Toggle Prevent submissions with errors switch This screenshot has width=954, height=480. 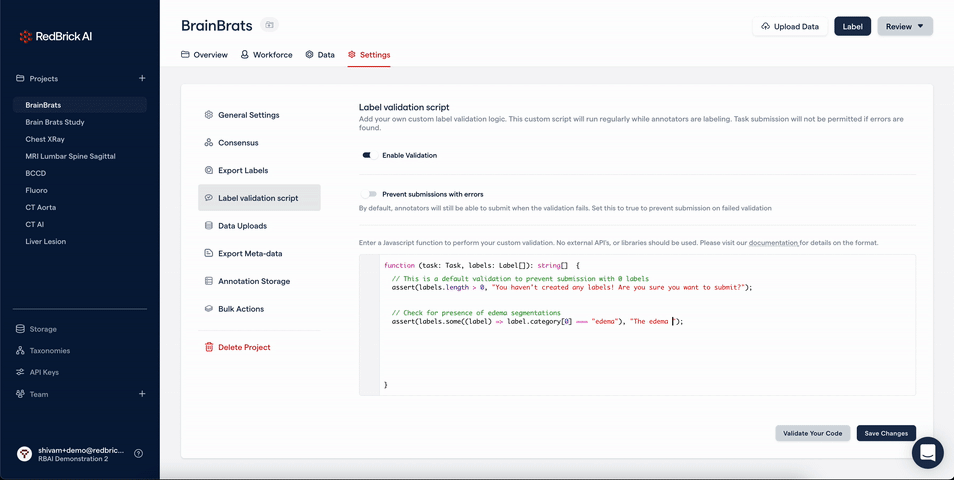click(x=369, y=194)
